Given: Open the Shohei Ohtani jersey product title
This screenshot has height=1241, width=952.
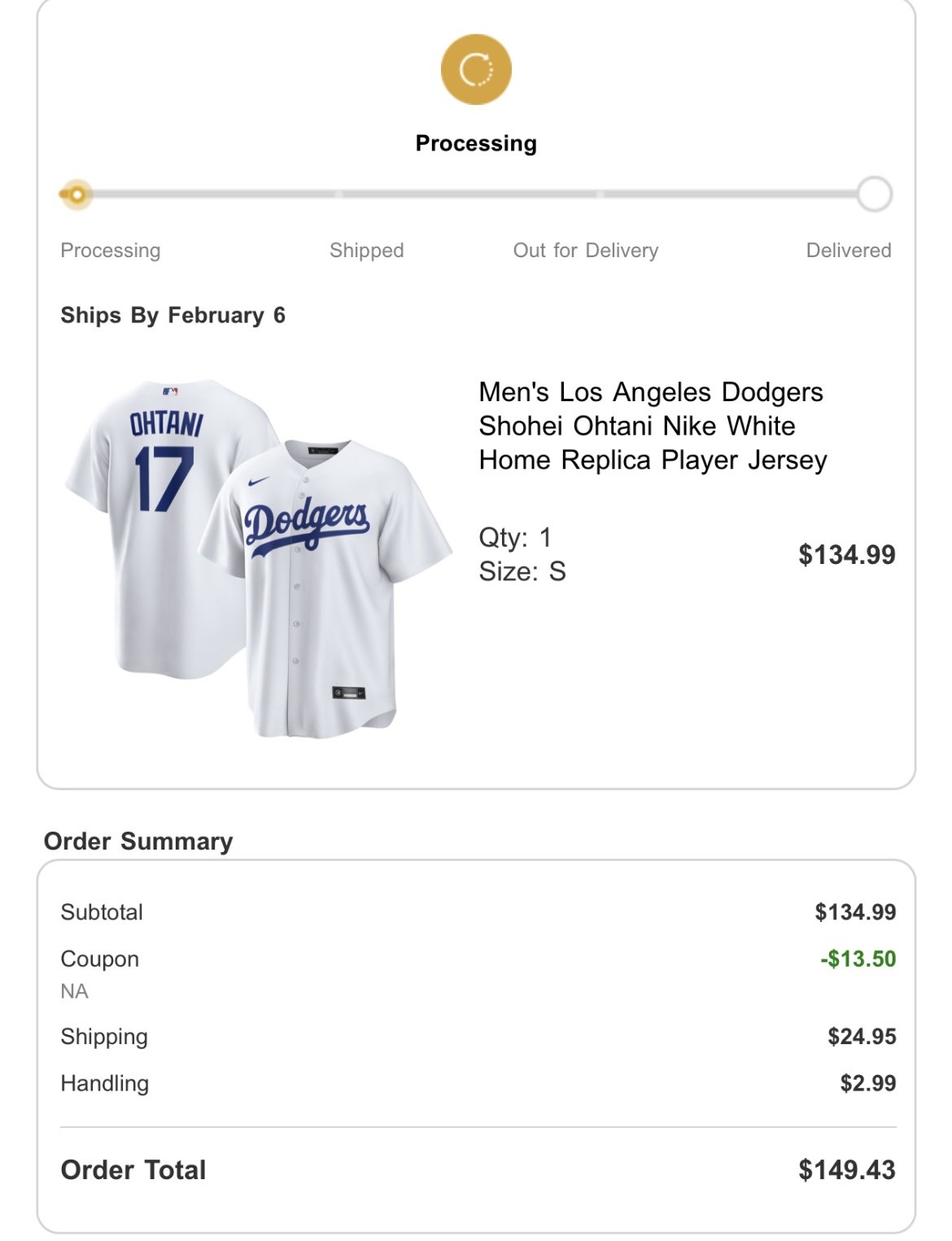Looking at the screenshot, I should point(652,426).
